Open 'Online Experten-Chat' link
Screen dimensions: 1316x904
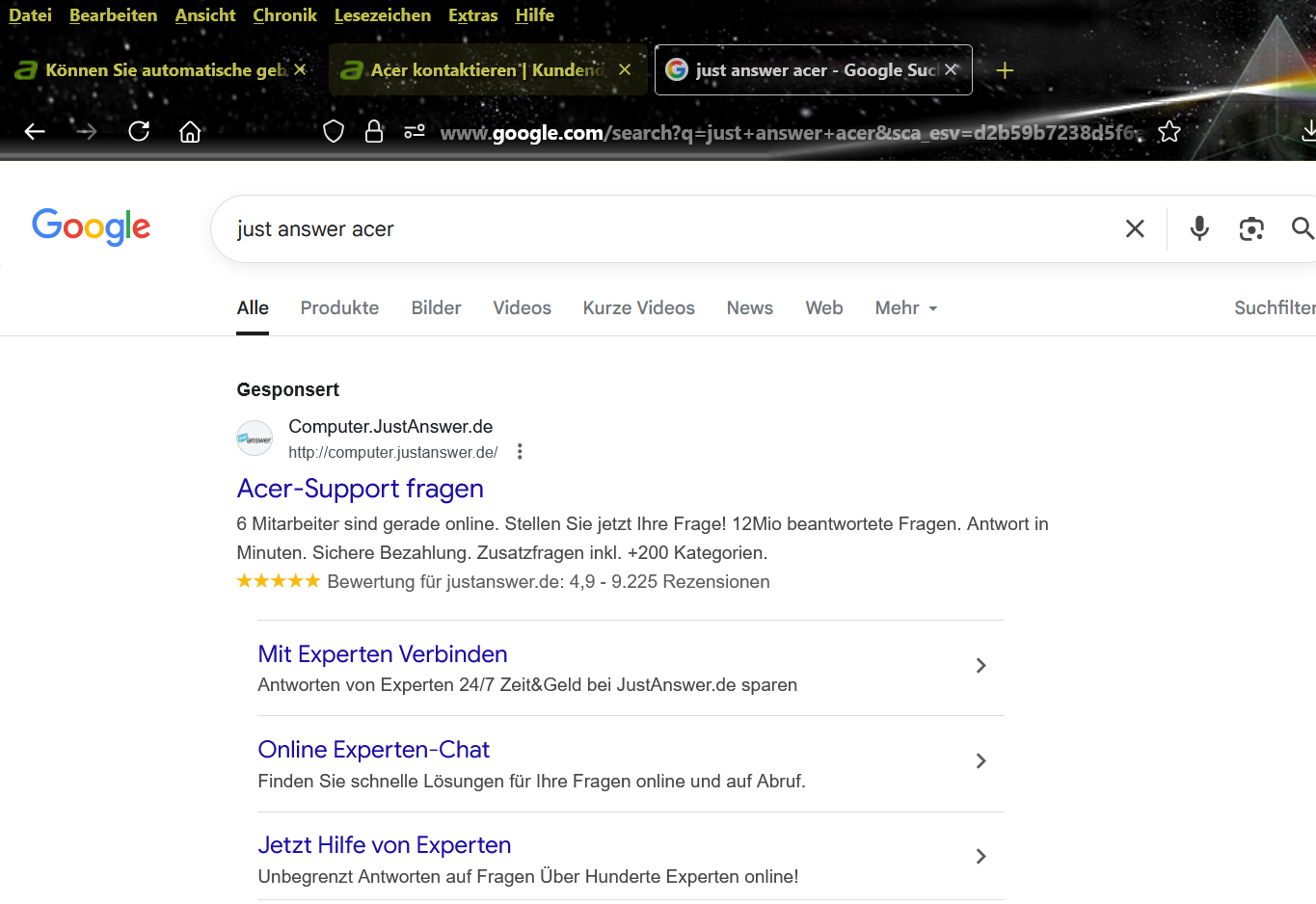373,750
